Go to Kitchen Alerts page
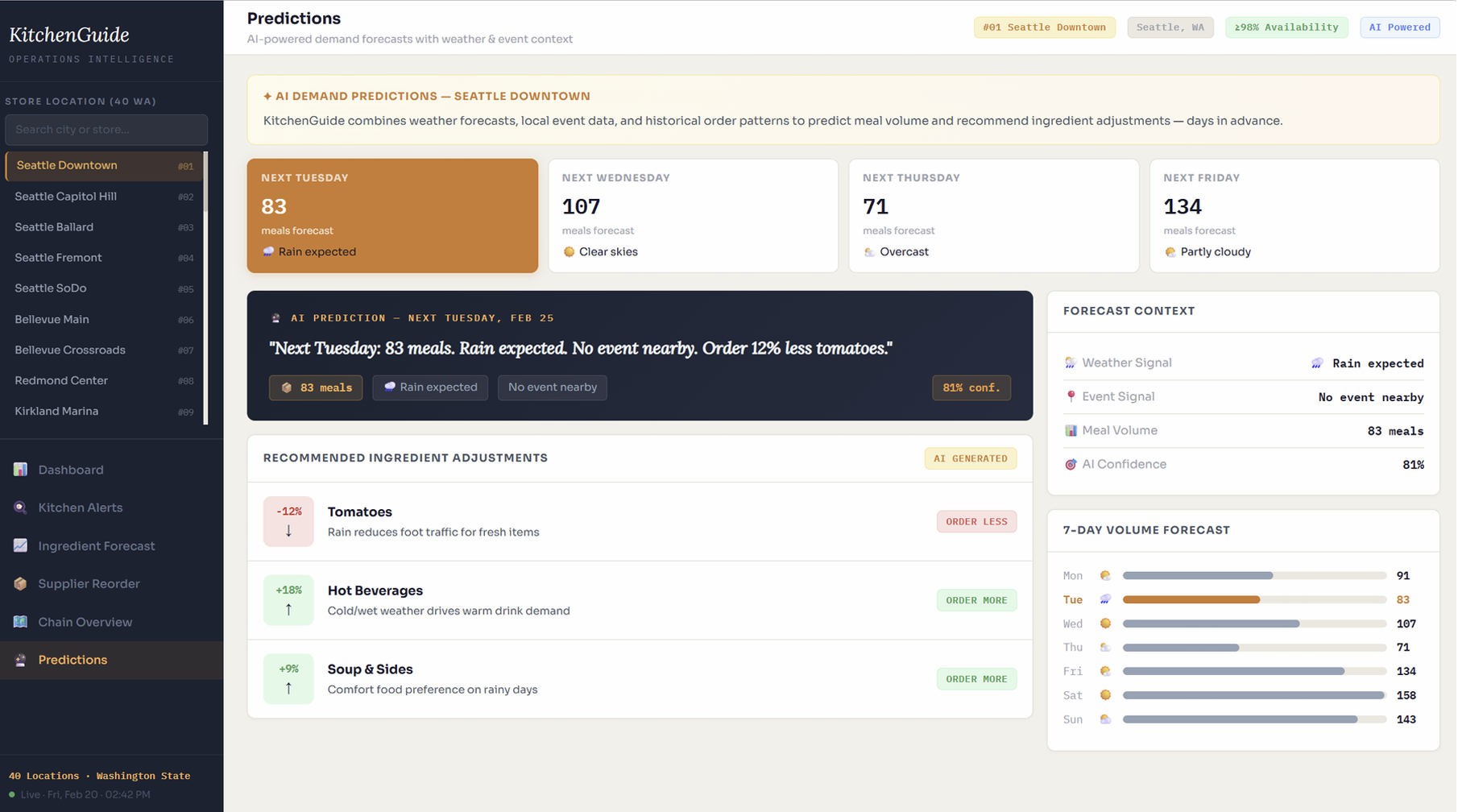This screenshot has width=1458, height=812. 111,507
